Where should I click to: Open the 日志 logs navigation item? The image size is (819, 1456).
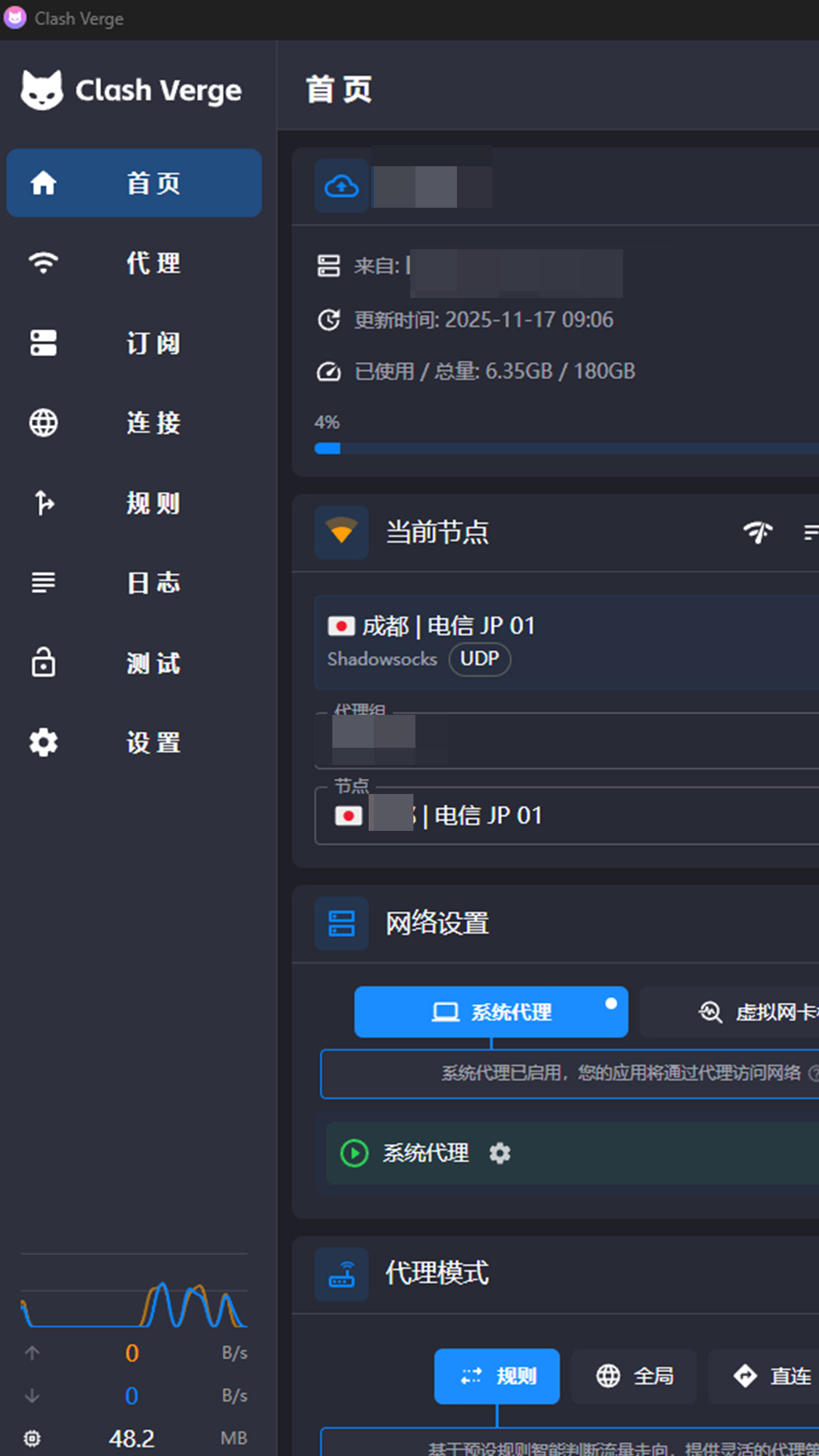(x=134, y=583)
